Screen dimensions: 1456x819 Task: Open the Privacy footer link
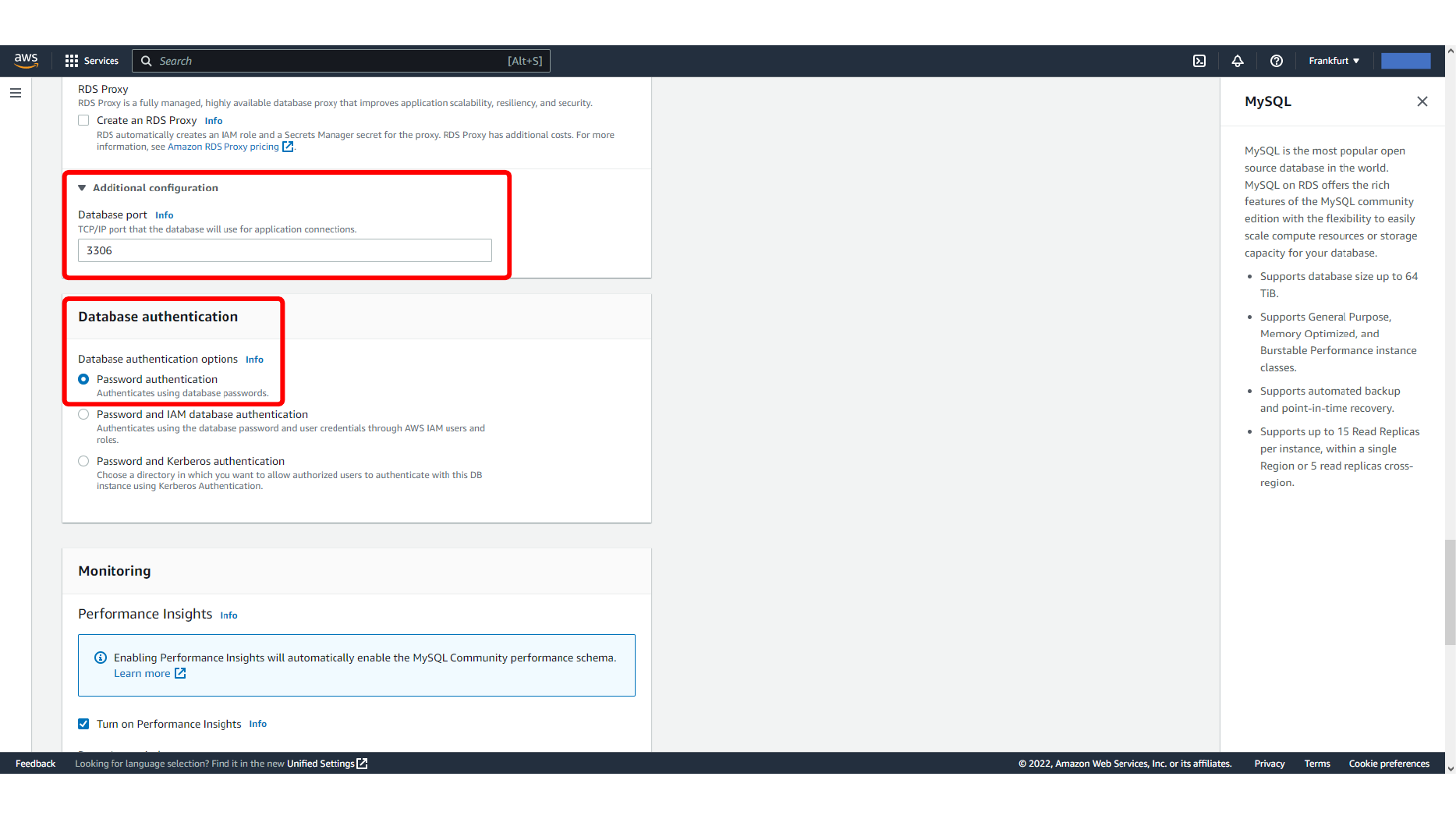(1270, 764)
